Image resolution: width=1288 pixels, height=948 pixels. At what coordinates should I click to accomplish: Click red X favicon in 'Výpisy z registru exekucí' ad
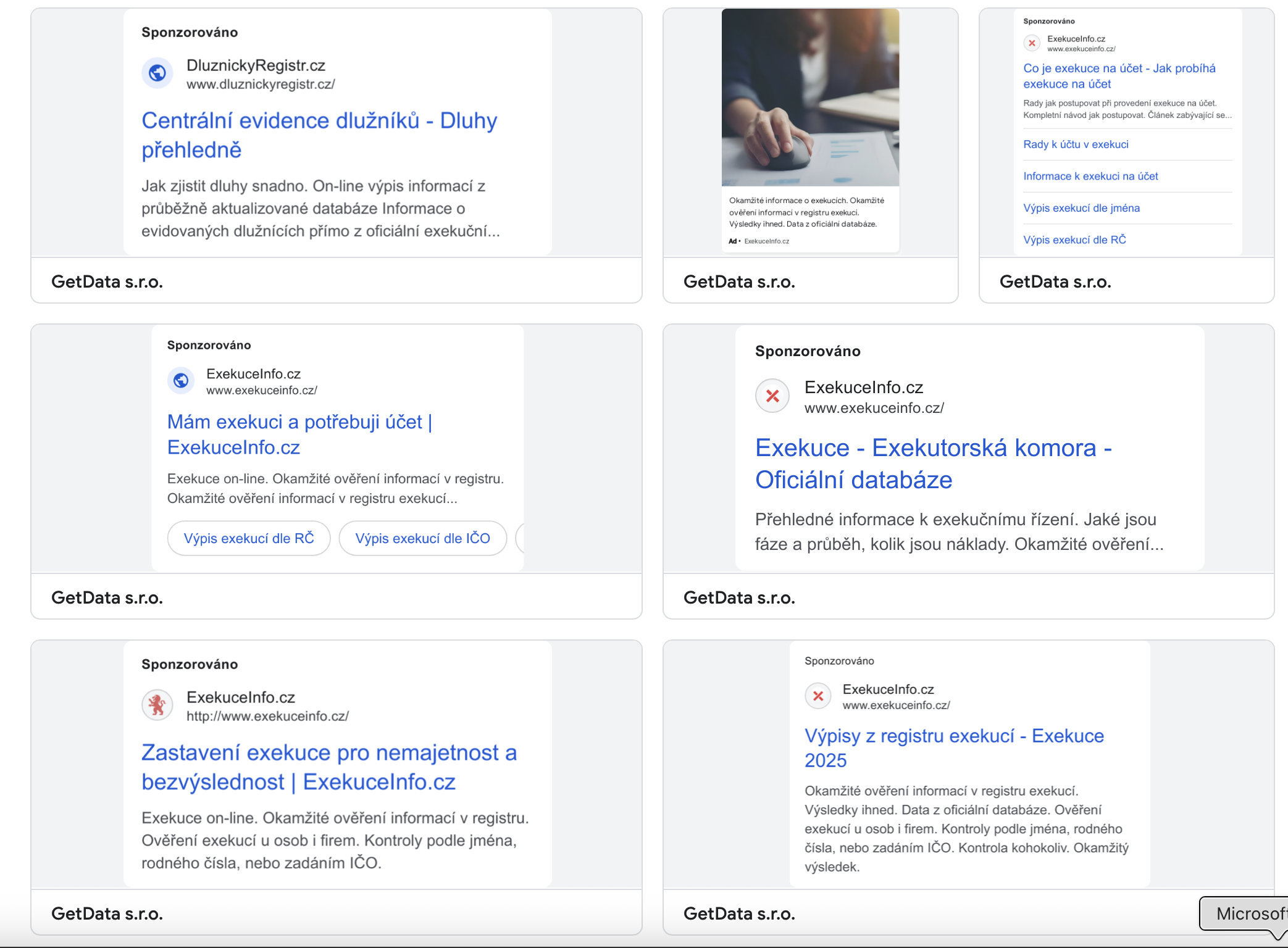click(x=818, y=696)
